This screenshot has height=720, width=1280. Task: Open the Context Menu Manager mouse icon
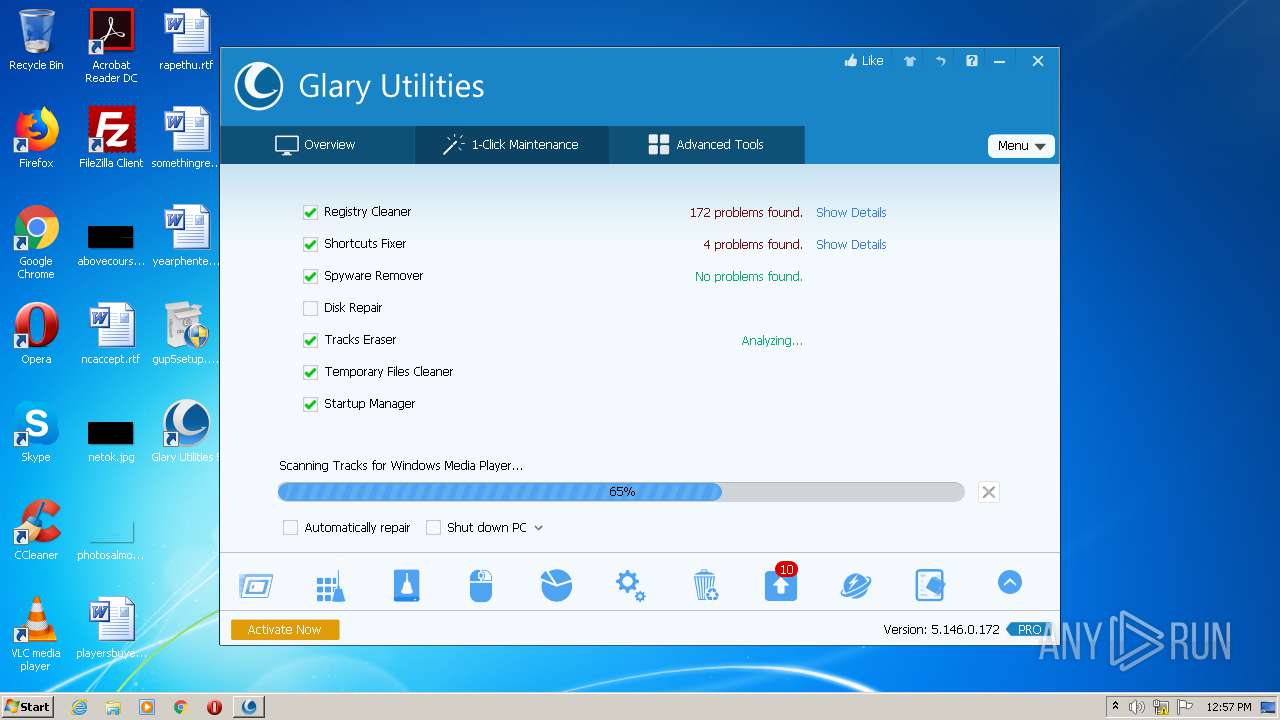point(481,586)
